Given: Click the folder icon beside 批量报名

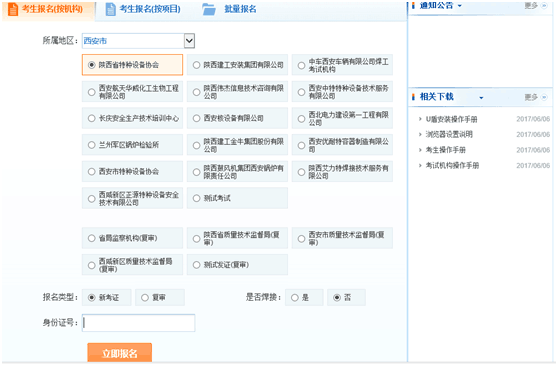Looking at the screenshot, I should coord(209,9).
